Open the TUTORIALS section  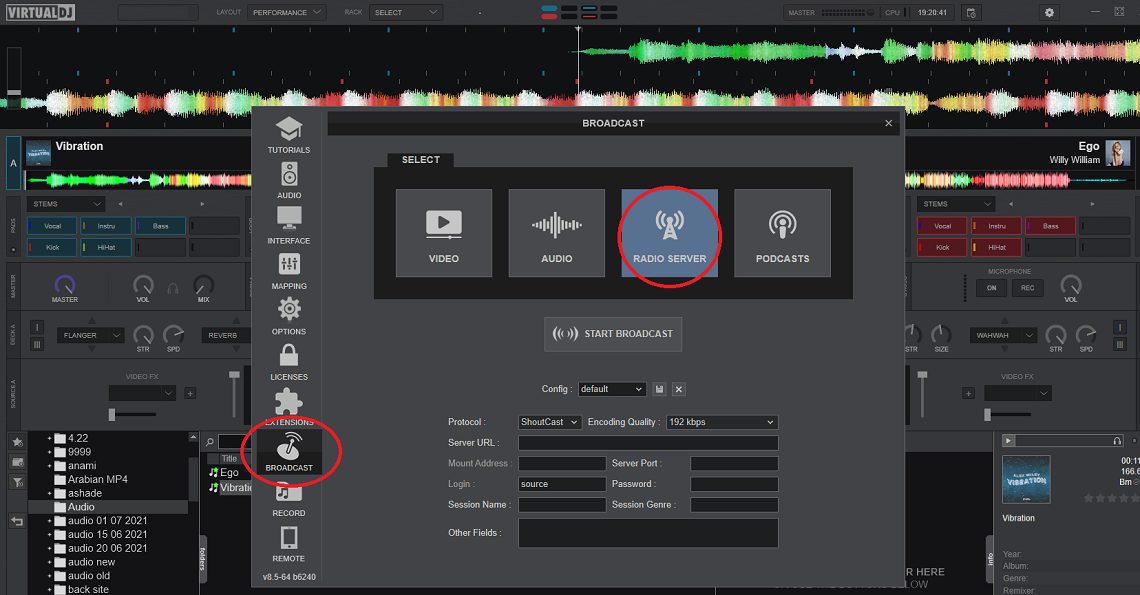[288, 135]
